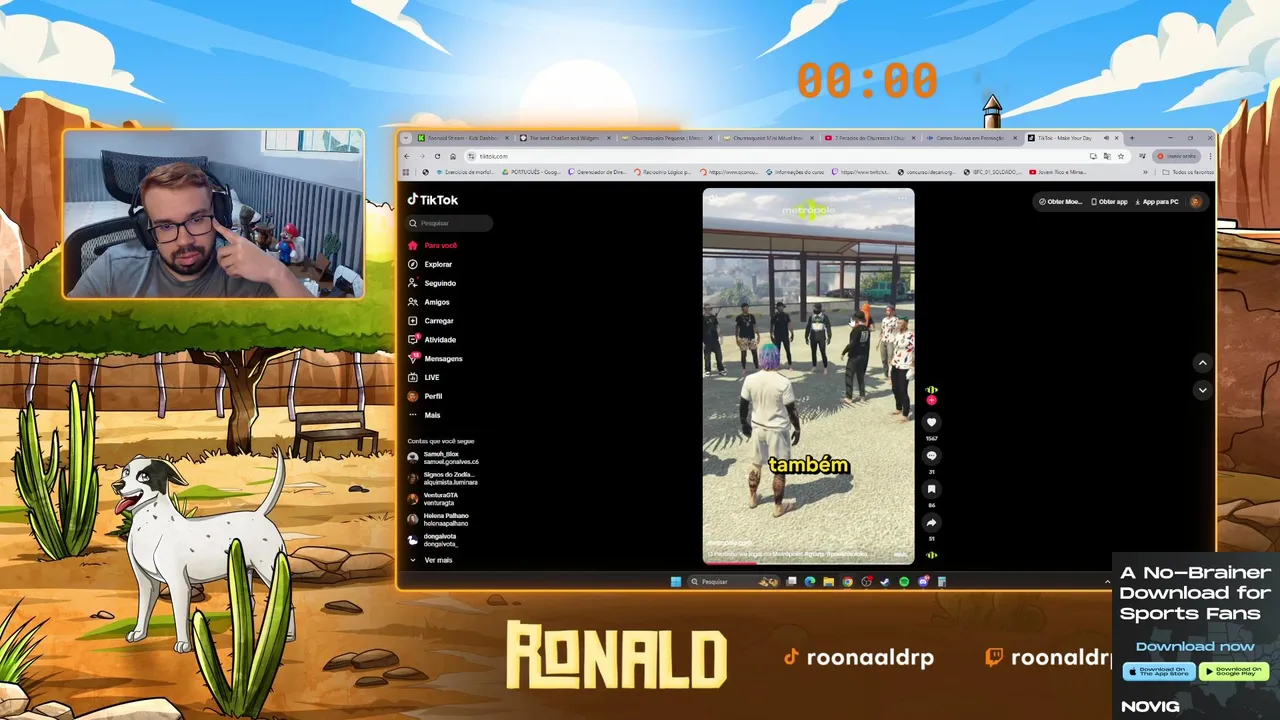Click the browser home button

click(x=453, y=156)
